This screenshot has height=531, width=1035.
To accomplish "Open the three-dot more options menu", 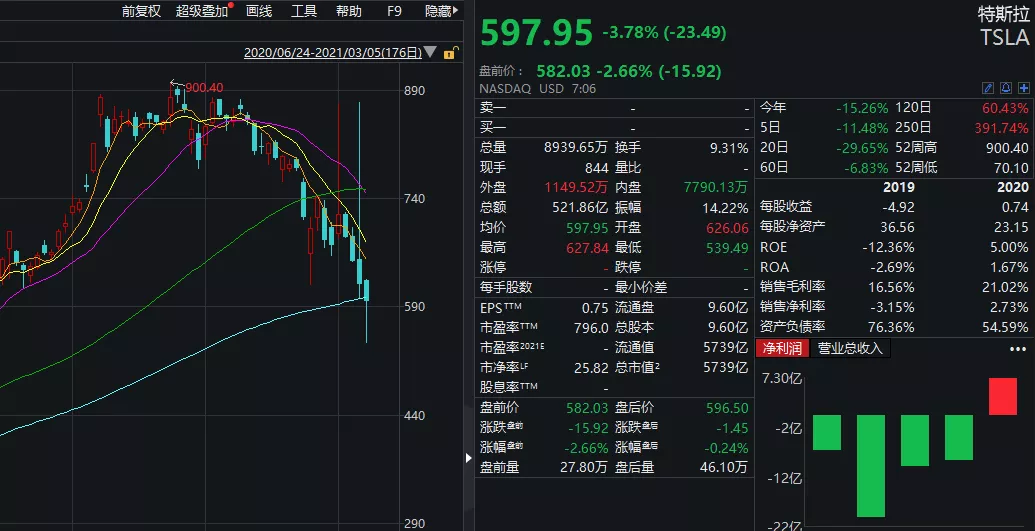I will [1018, 349].
